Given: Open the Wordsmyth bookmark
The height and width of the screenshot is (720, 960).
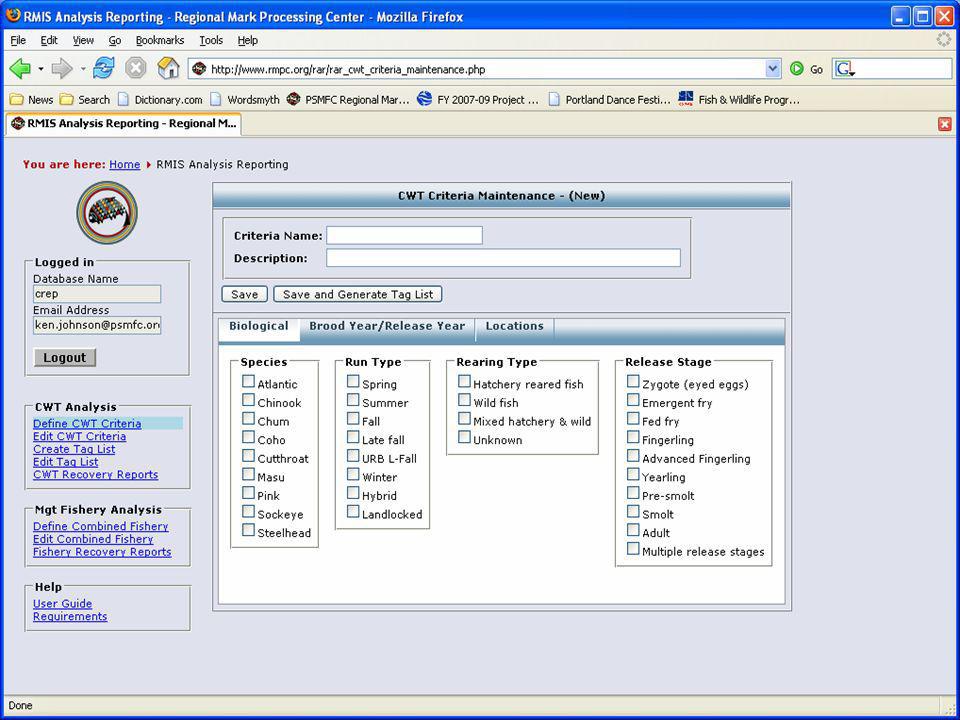Looking at the screenshot, I should [x=244, y=100].
